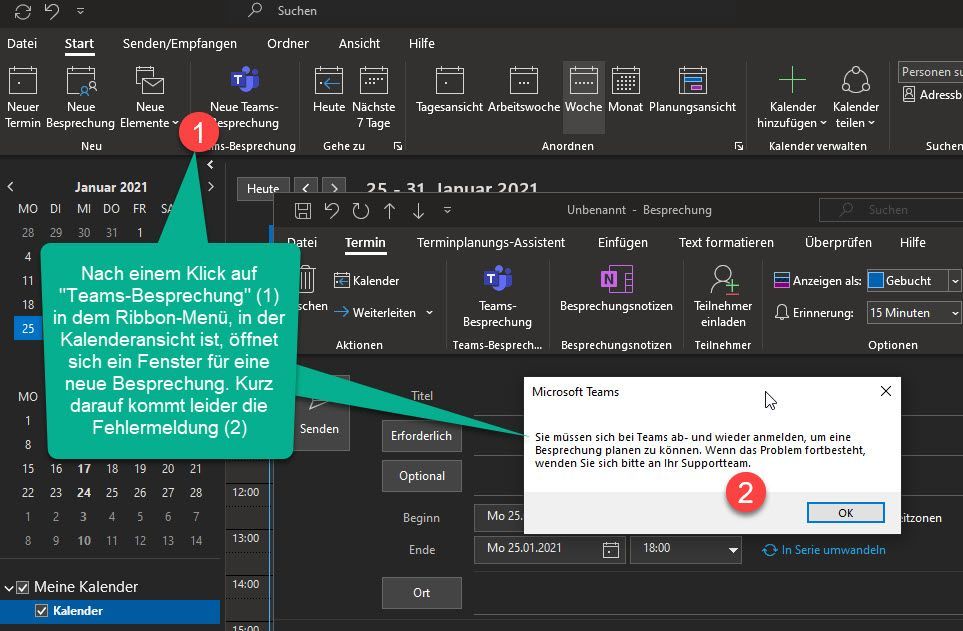Click the Ort button
Screen dimensions: 963x631
click(421, 593)
